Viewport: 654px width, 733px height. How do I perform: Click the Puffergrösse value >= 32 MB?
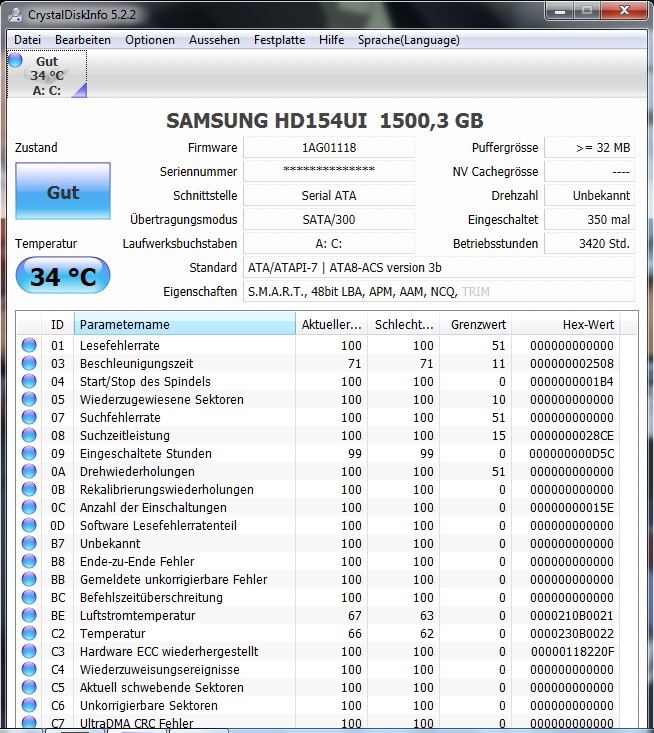[589, 148]
